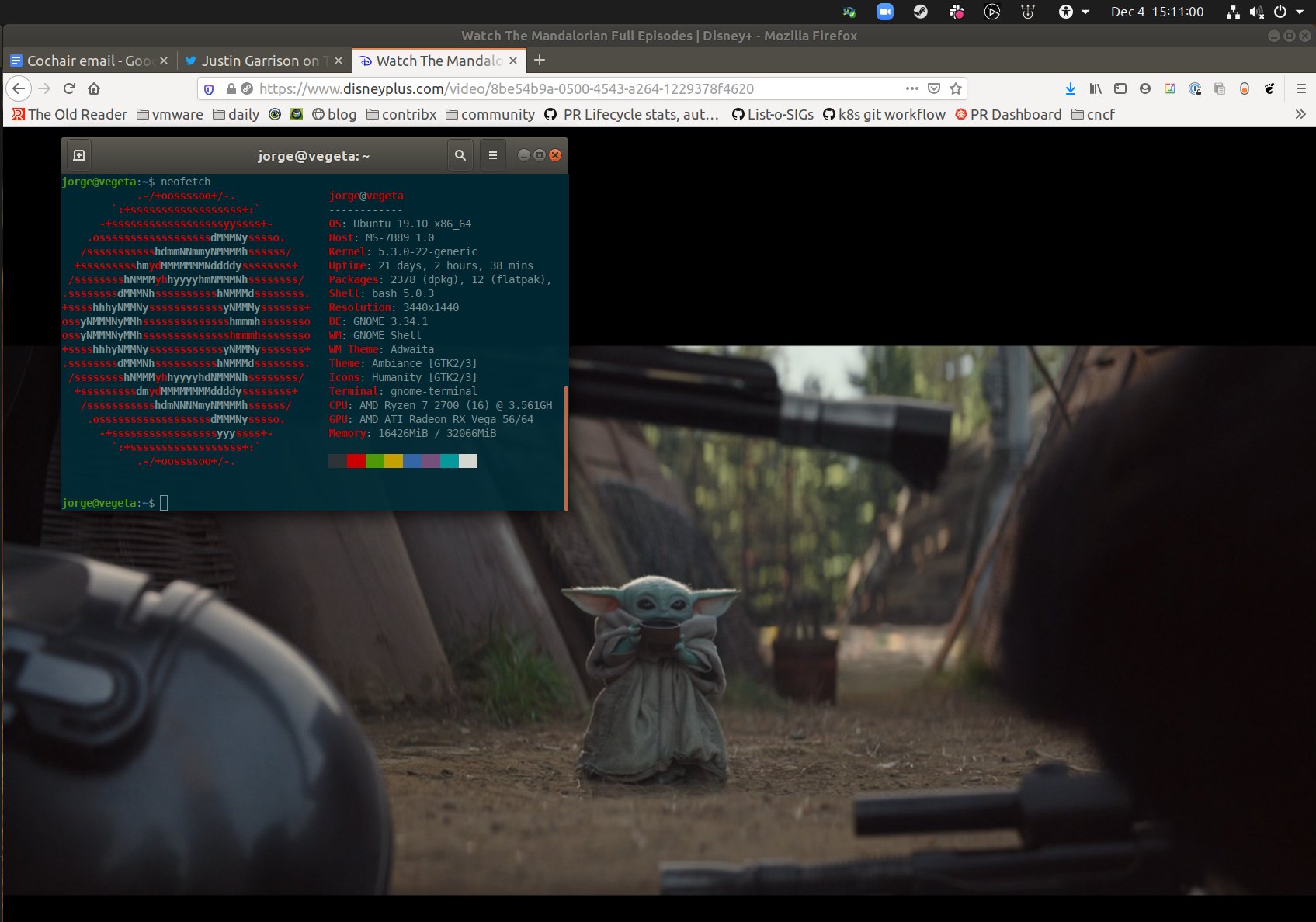Bookmark this page with the star
The width and height of the screenshot is (1316, 922).
(x=956, y=88)
